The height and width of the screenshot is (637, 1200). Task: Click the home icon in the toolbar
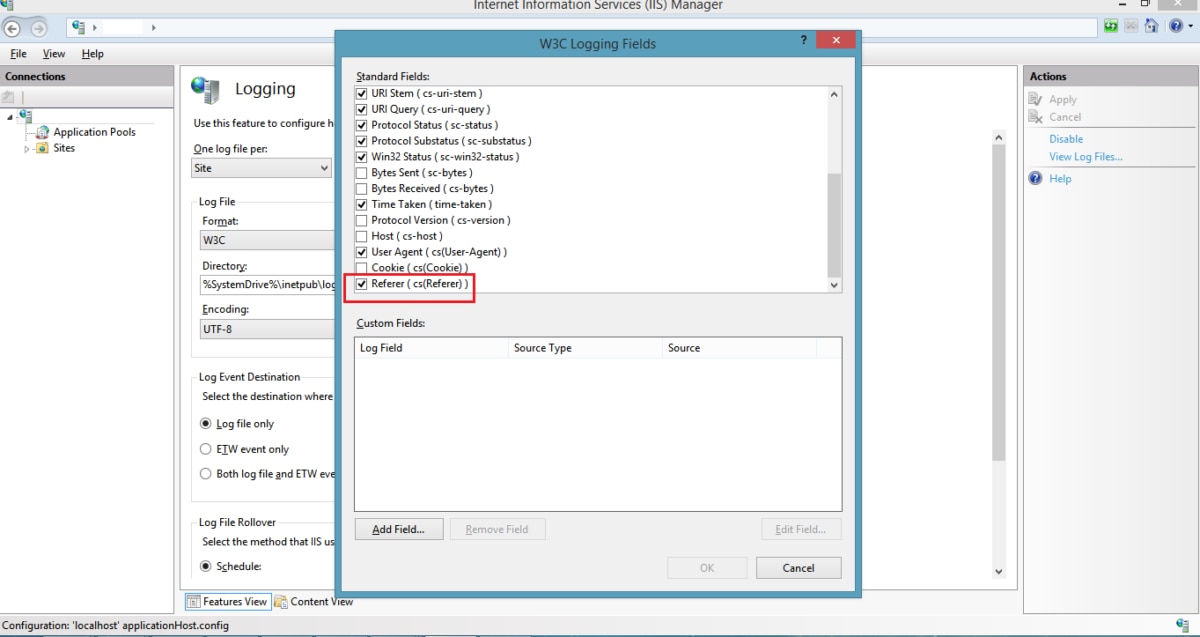pos(1151,27)
